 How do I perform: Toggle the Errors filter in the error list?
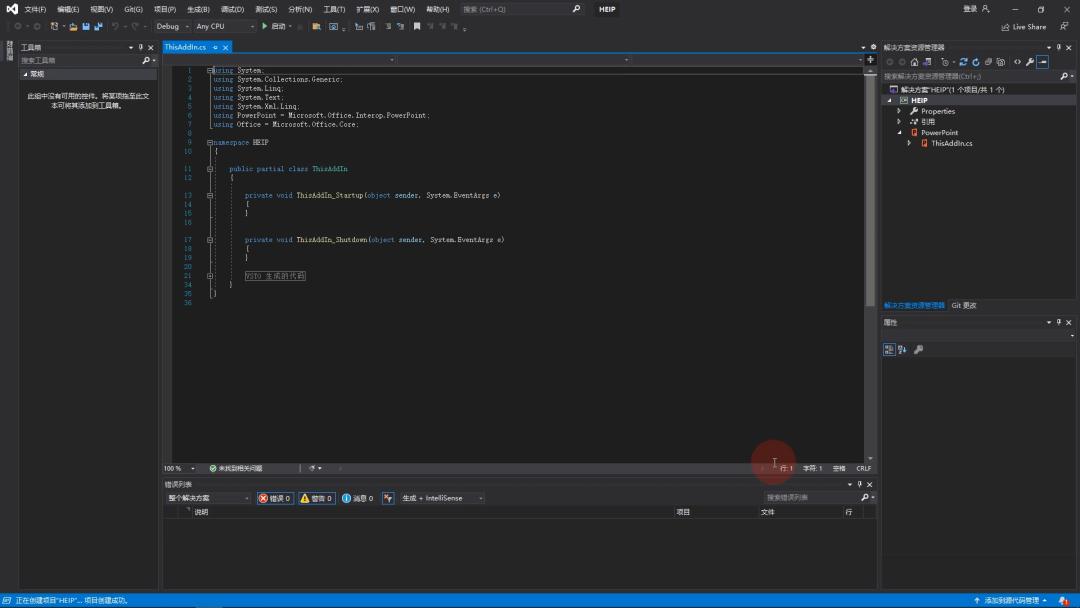point(275,498)
